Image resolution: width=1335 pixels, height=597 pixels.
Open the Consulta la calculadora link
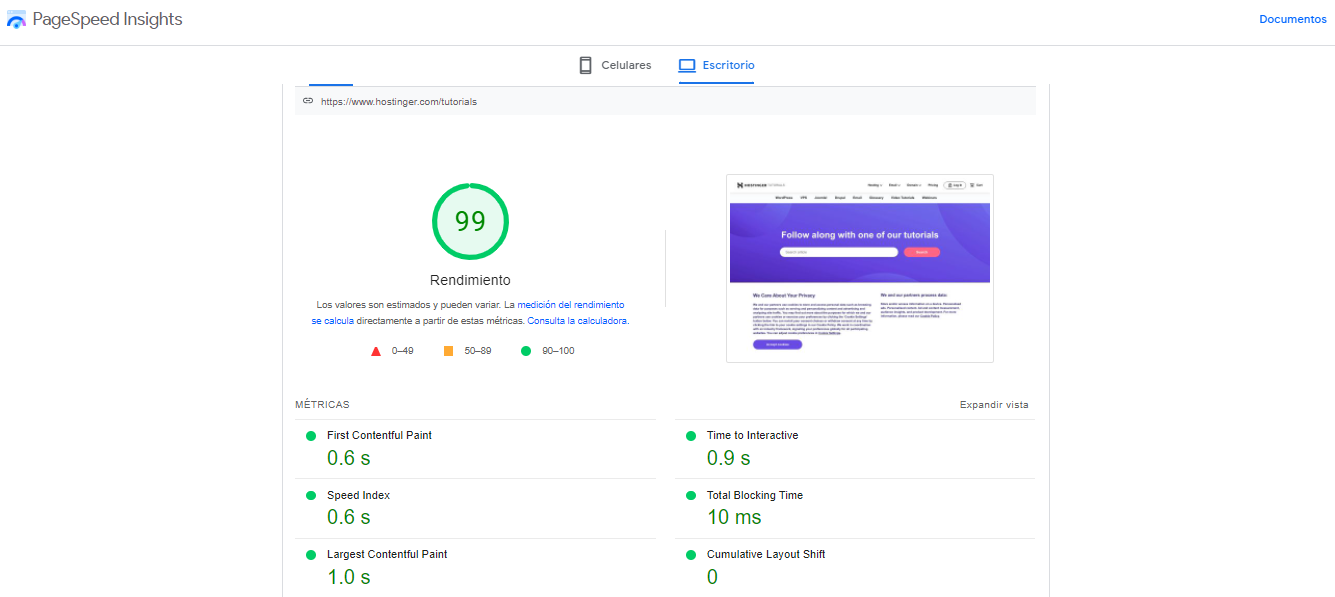click(x=580, y=320)
